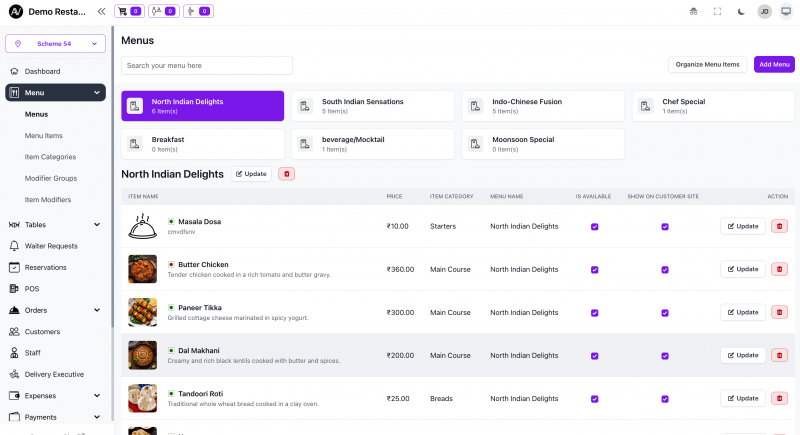This screenshot has width=800, height=435.
Task: Toggle Paneer Tikka Is Available checkbox
Action: click(594, 313)
